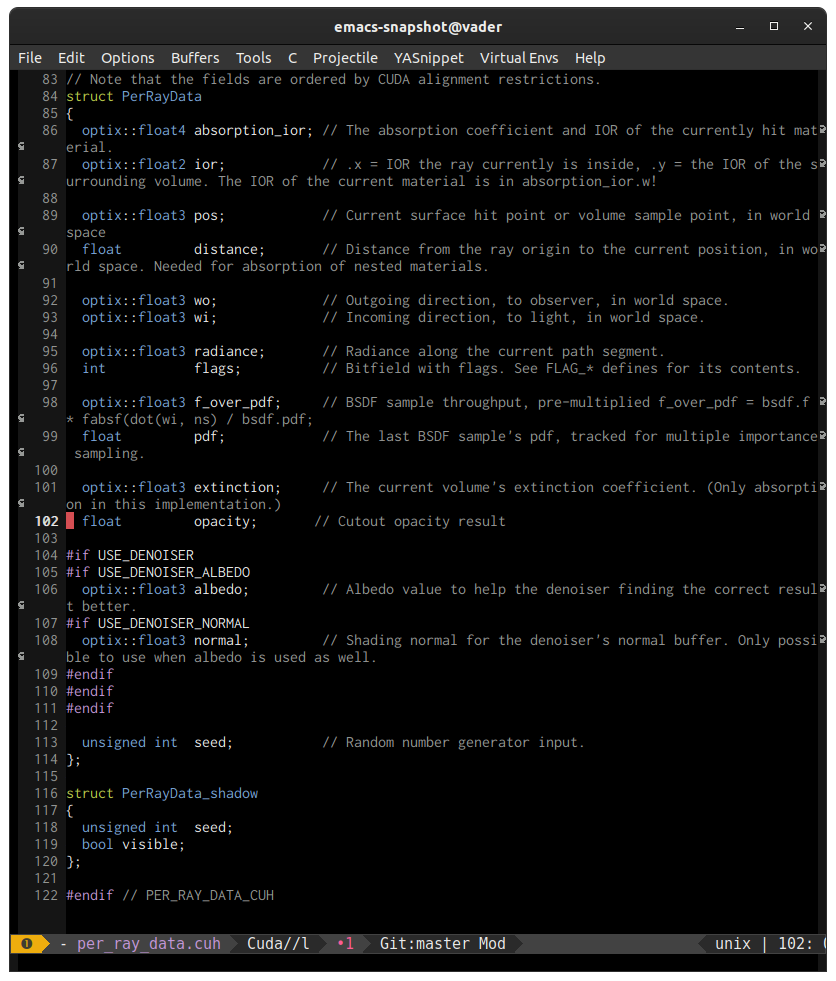Click the per_ray_data.cuh buffer name
Viewport: 836px width, 981px height.
coord(149,943)
